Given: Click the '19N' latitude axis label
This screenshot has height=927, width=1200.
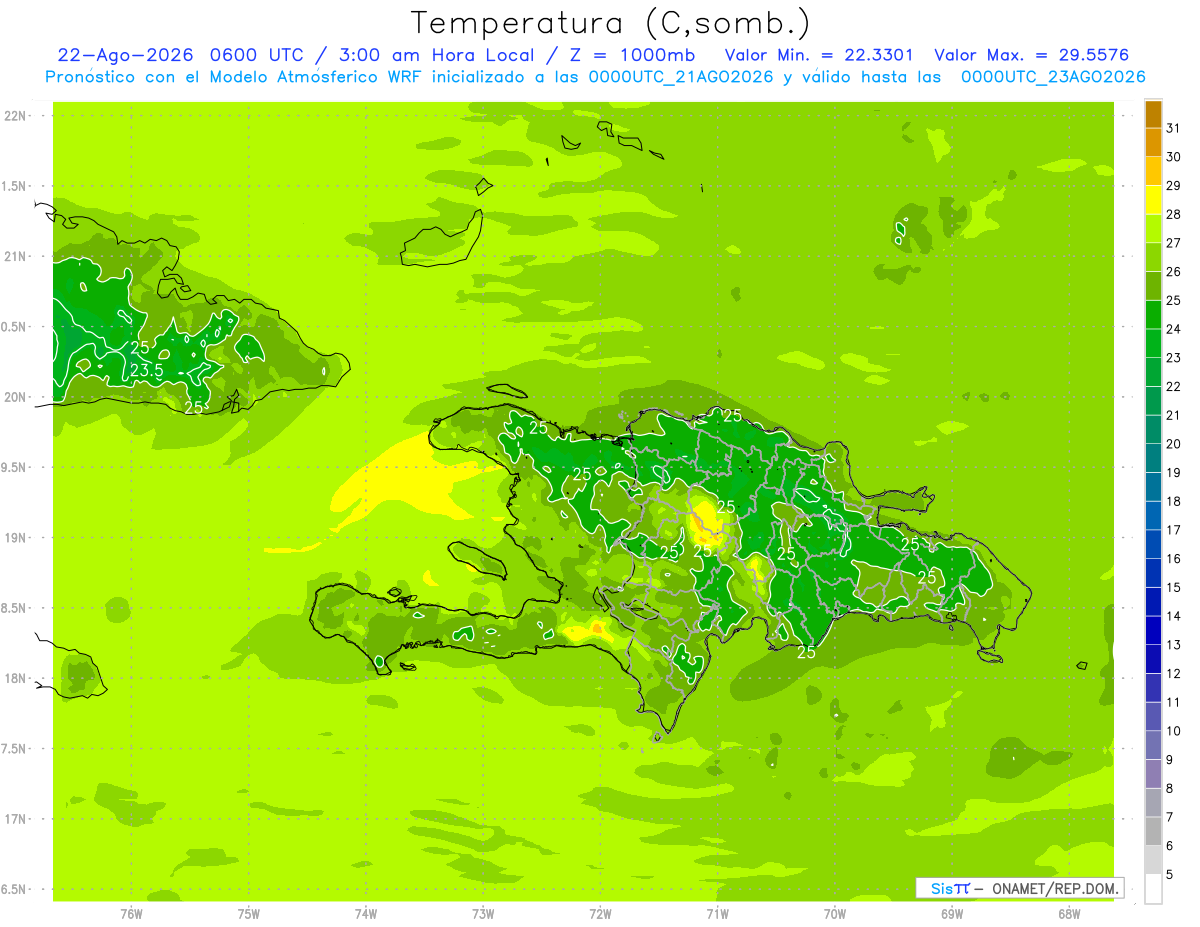Looking at the screenshot, I should click(x=13, y=538).
